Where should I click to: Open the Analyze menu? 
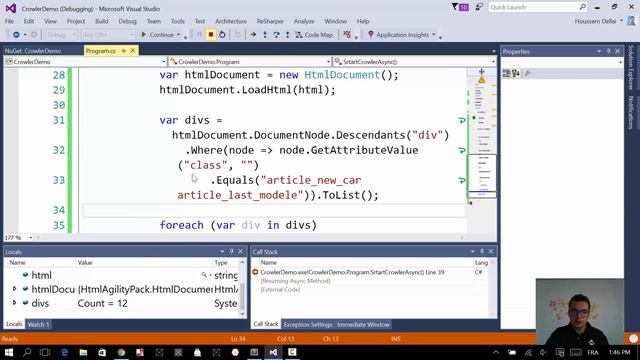tap(304, 21)
